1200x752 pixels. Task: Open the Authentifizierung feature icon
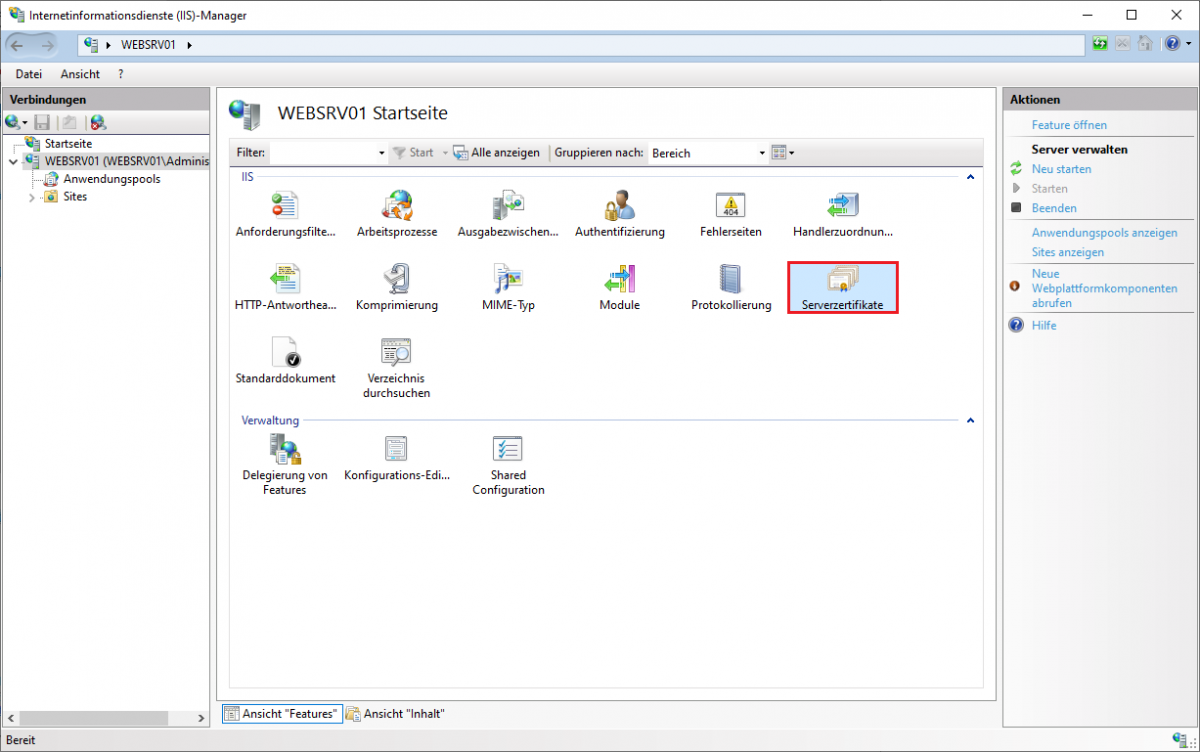(619, 207)
